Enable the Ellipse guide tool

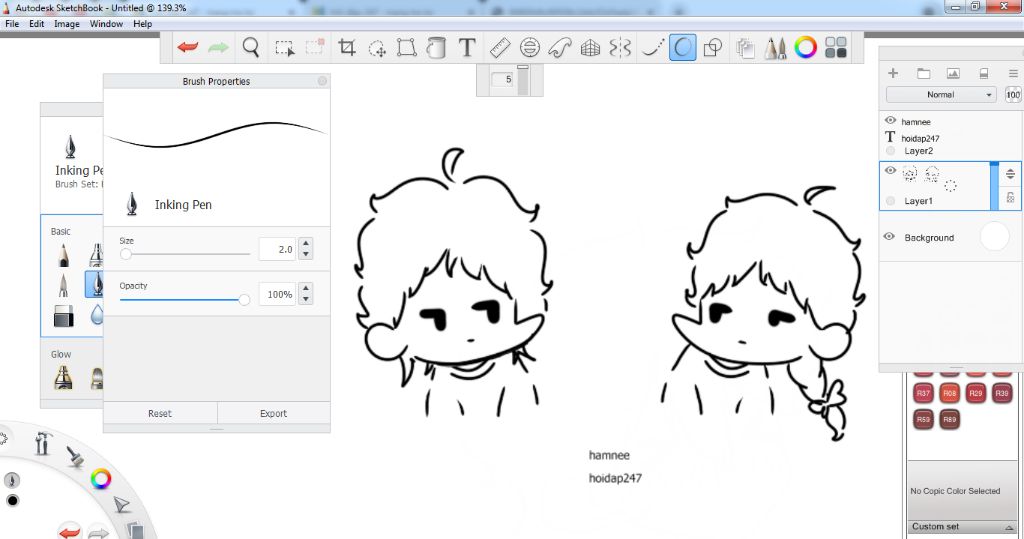coord(530,47)
